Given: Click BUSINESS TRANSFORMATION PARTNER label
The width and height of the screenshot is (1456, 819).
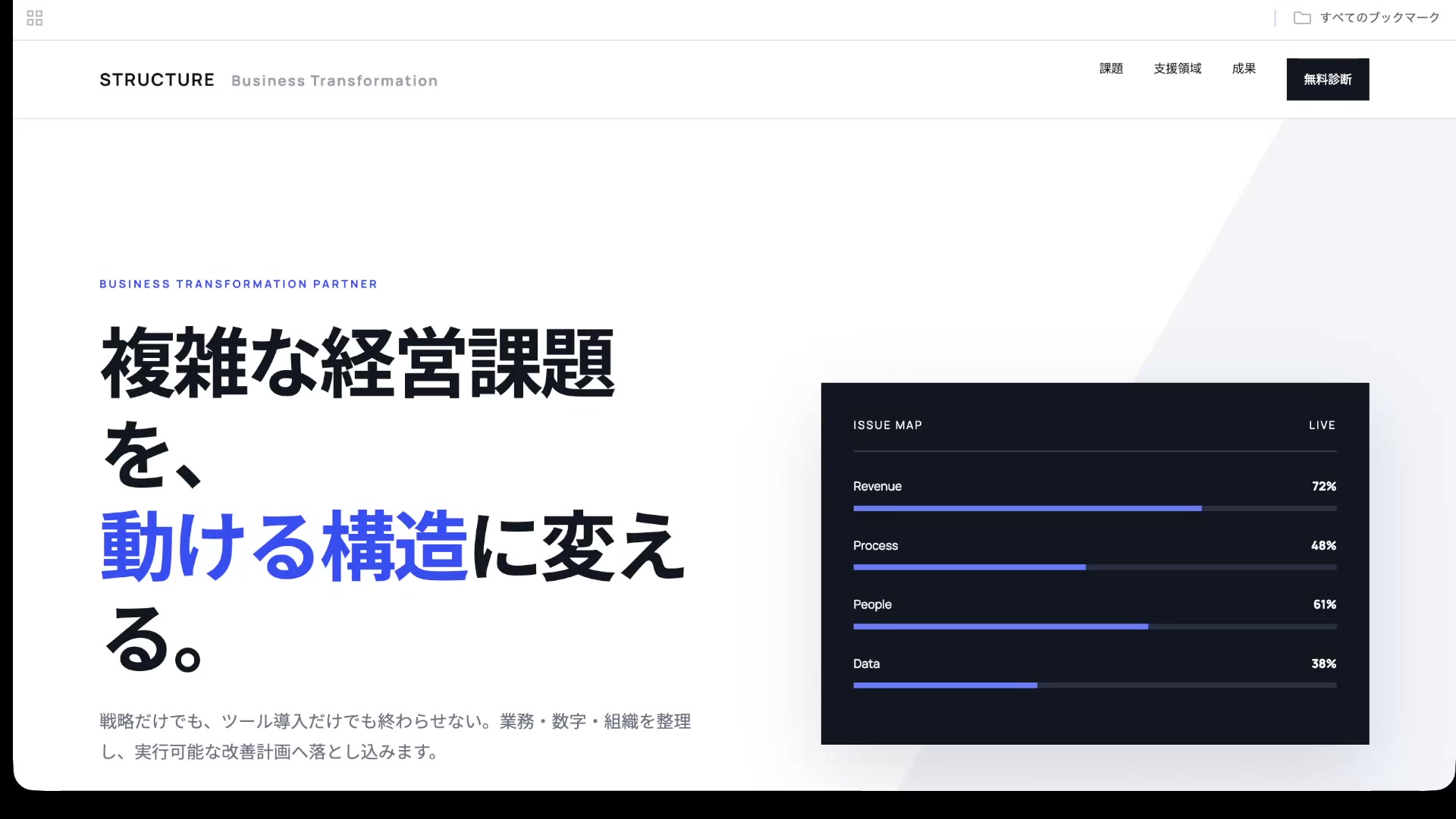Looking at the screenshot, I should pos(238,284).
